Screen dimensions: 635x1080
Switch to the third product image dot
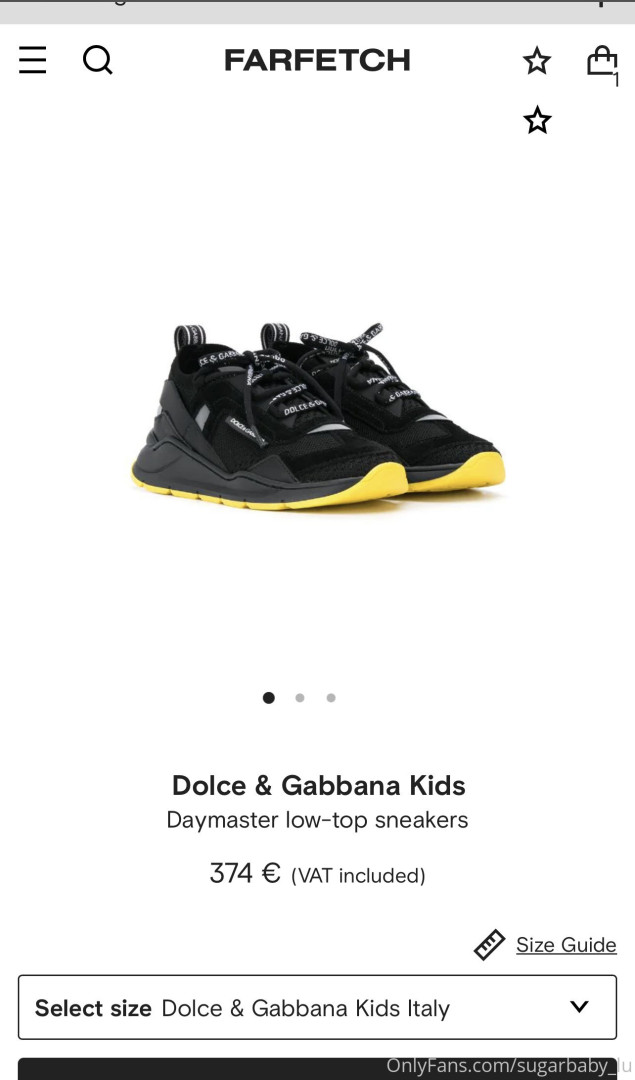331,698
